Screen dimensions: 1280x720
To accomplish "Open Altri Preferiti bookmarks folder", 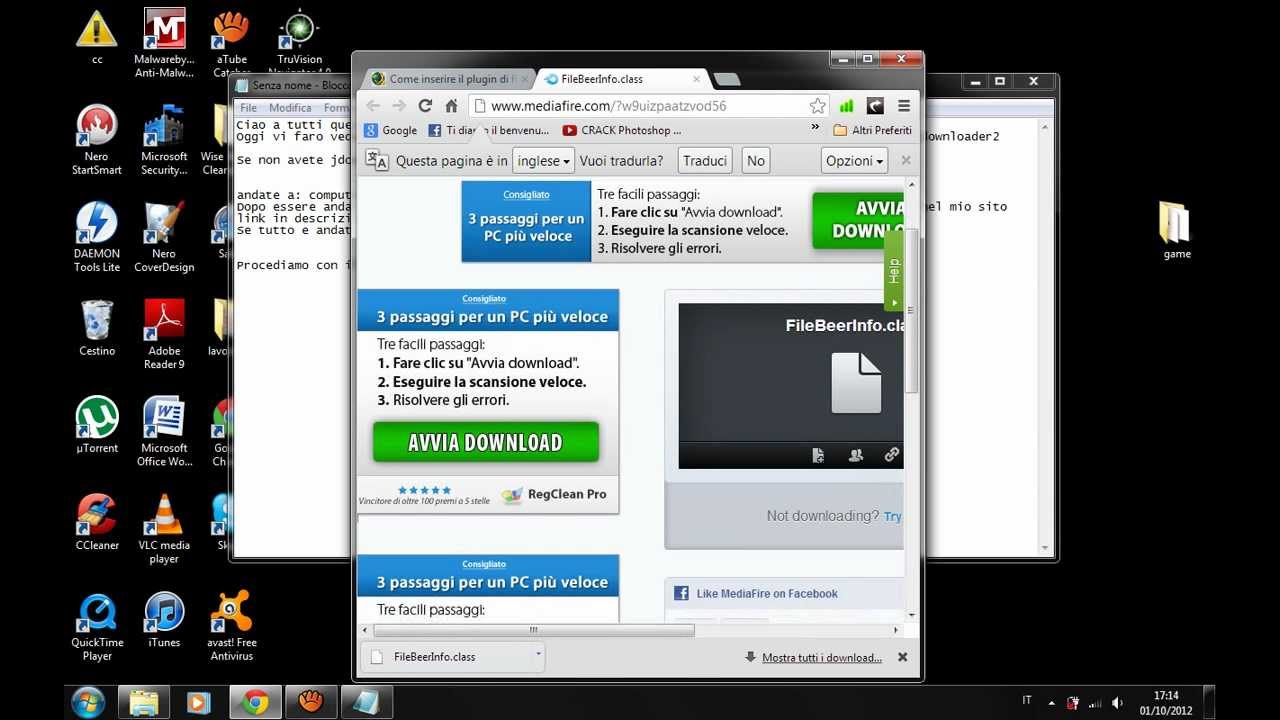I will pos(873,130).
